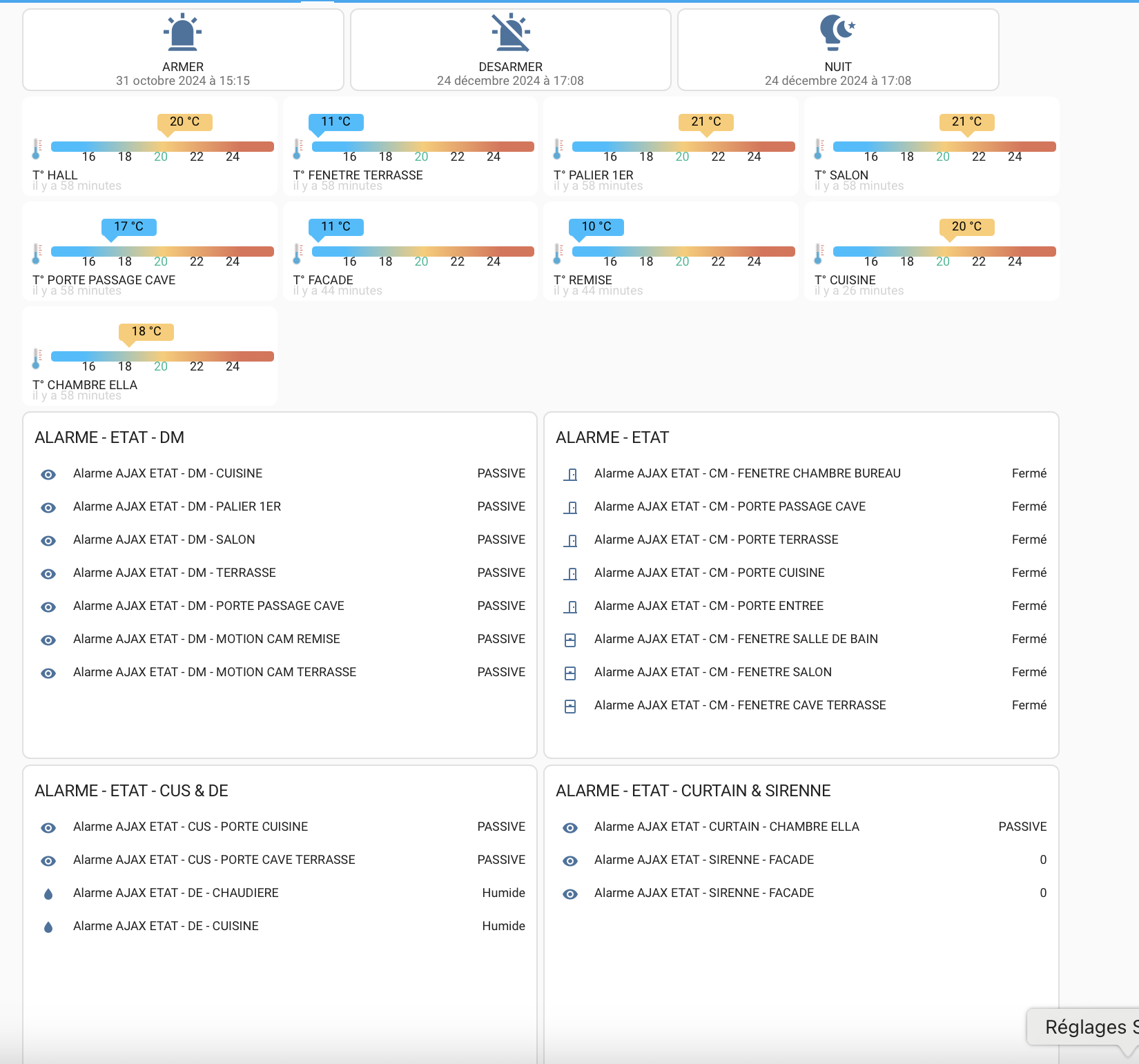Click the 10 °C badge on T° REMISE
1139x1064 pixels.
pos(596,227)
